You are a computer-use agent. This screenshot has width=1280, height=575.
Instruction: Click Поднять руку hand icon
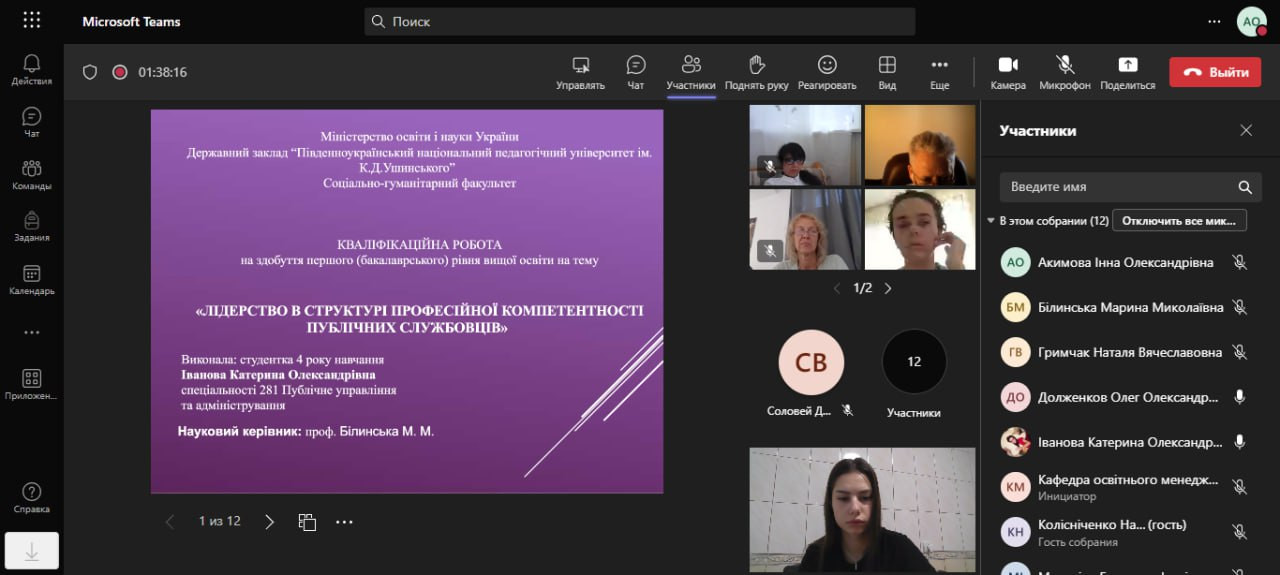click(x=756, y=66)
